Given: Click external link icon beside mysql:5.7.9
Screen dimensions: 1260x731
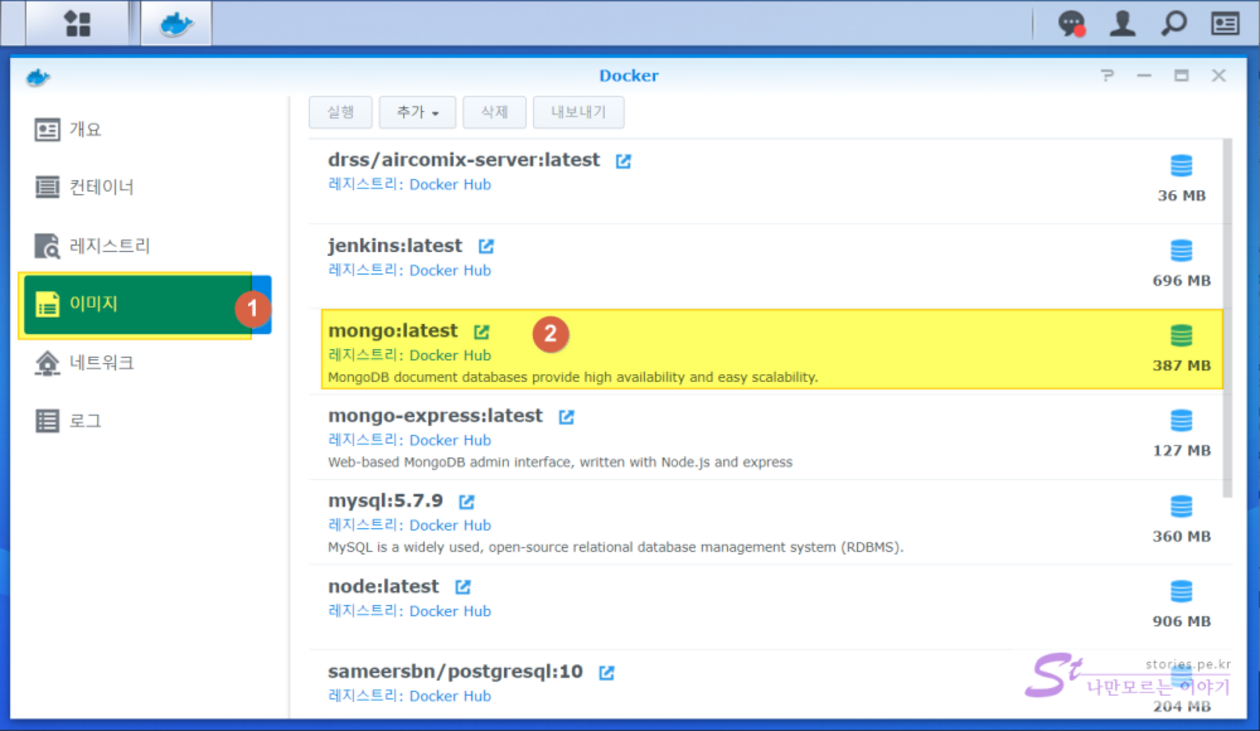Looking at the screenshot, I should 466,502.
